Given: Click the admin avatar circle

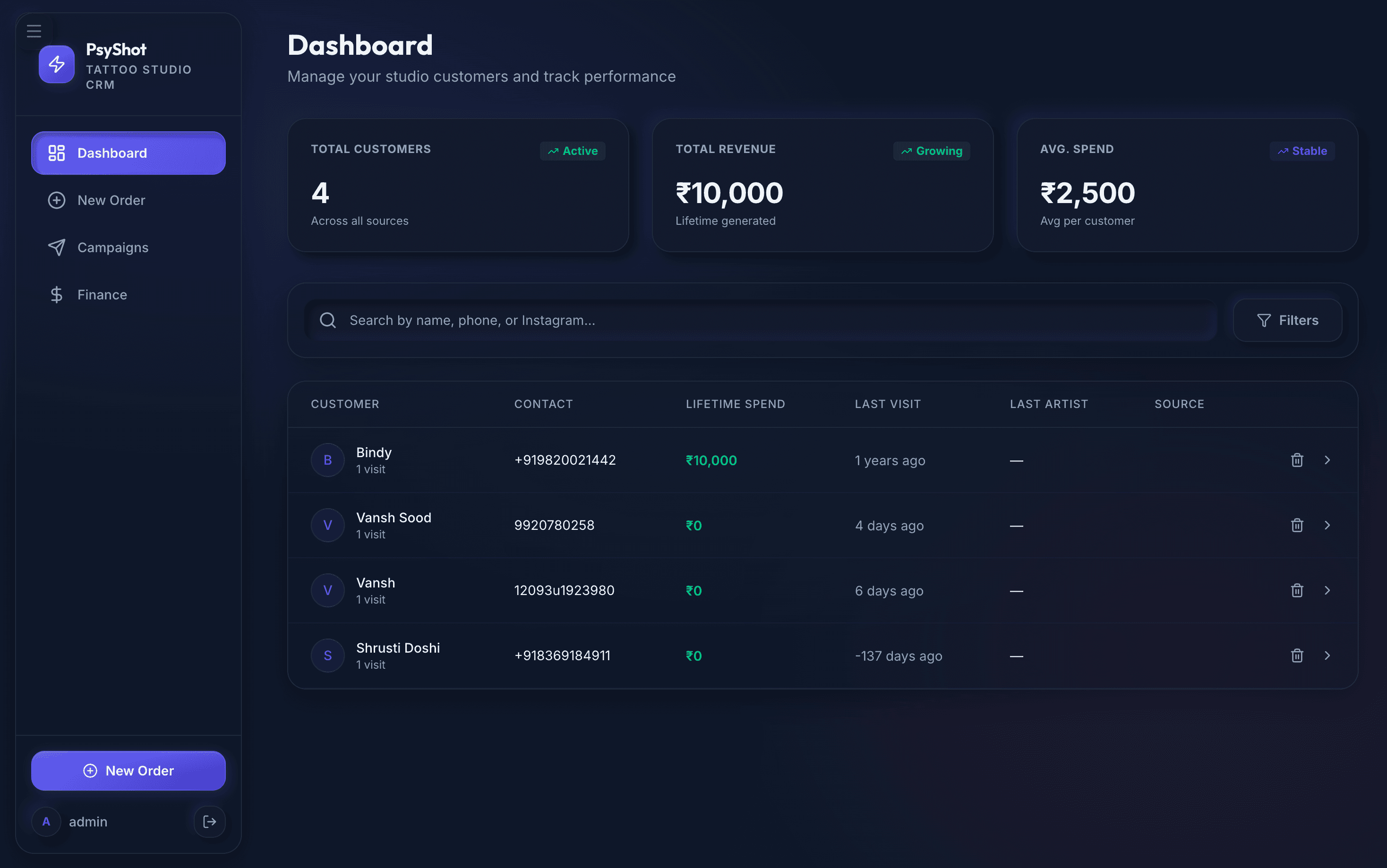Looking at the screenshot, I should tap(46, 822).
